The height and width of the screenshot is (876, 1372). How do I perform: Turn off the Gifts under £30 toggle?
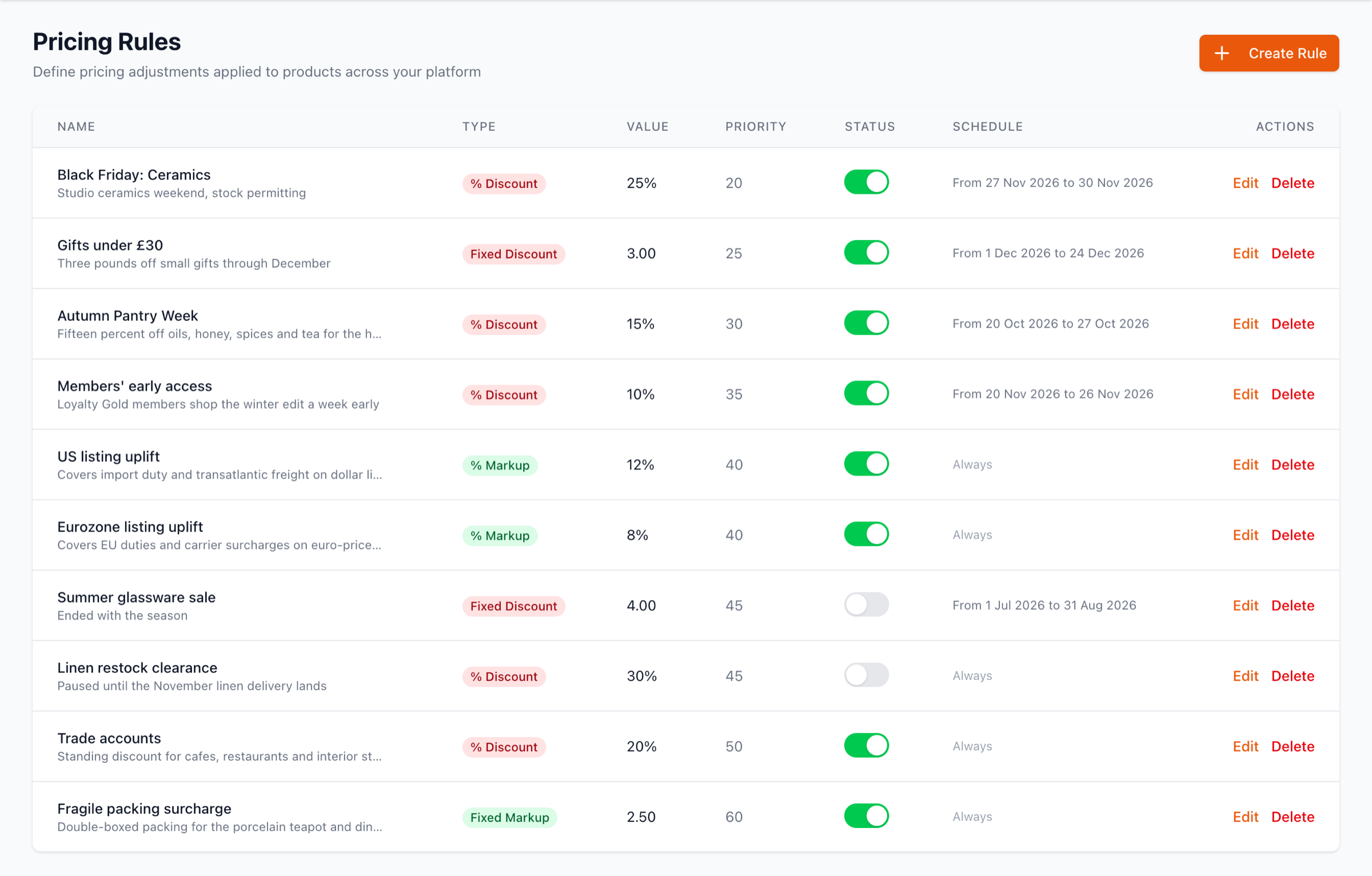tap(866, 253)
